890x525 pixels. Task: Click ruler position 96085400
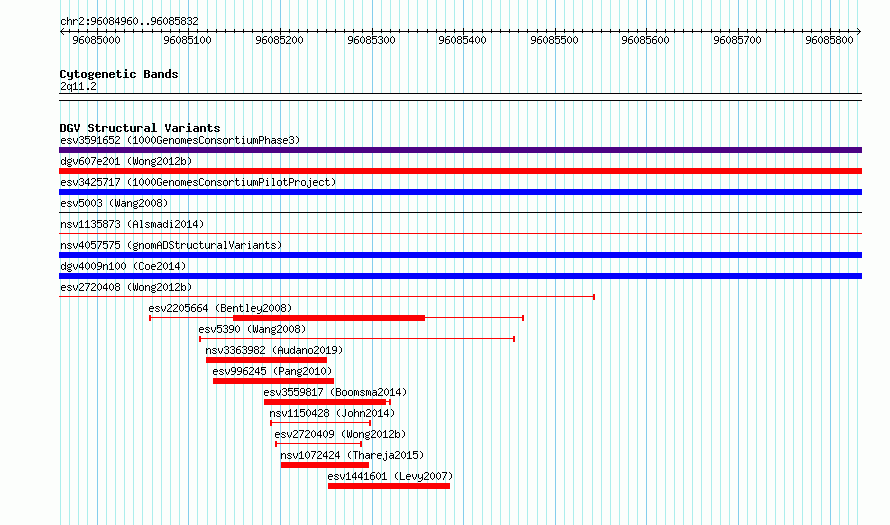(463, 40)
